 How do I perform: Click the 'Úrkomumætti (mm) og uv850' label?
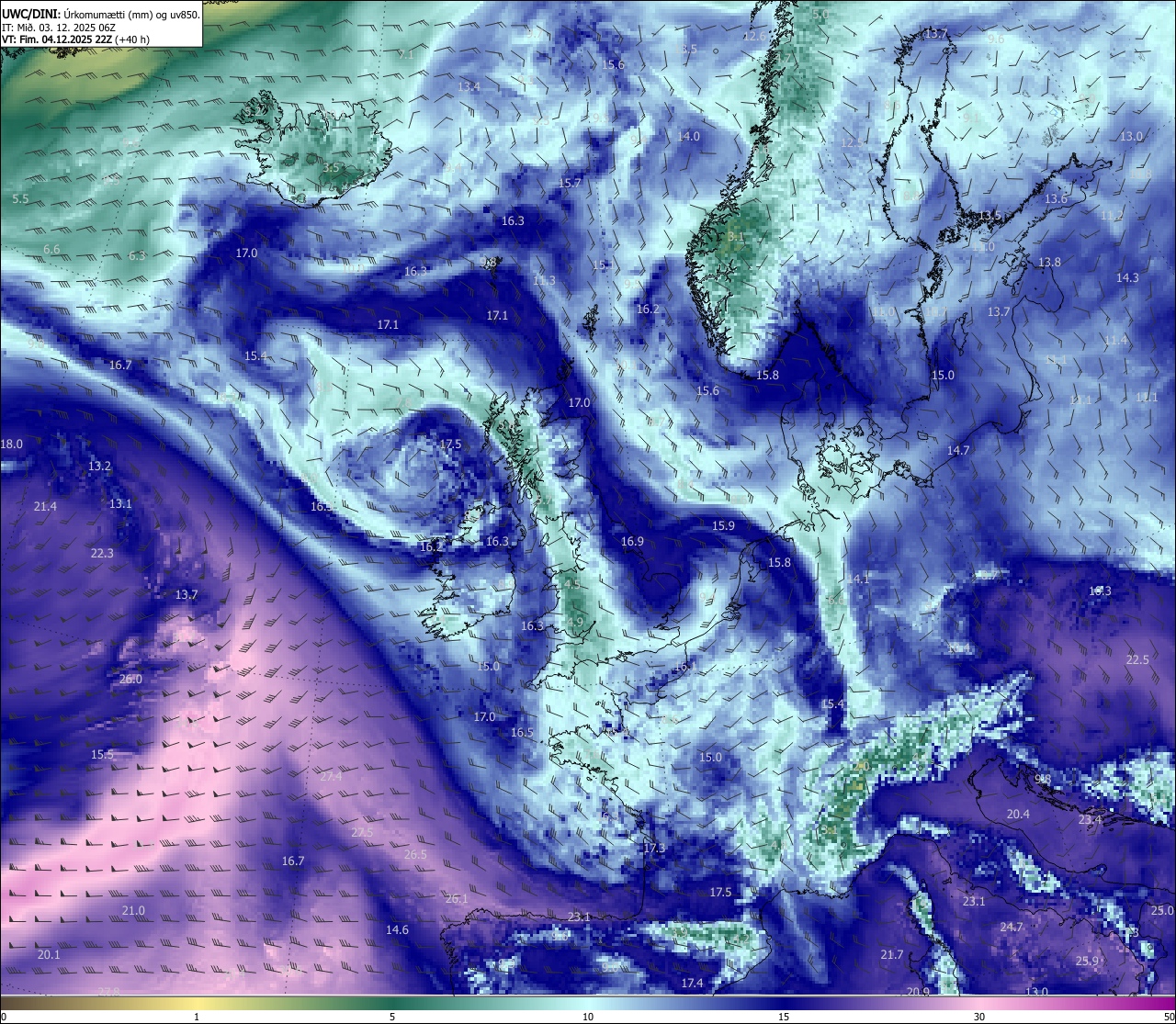(x=130, y=14)
